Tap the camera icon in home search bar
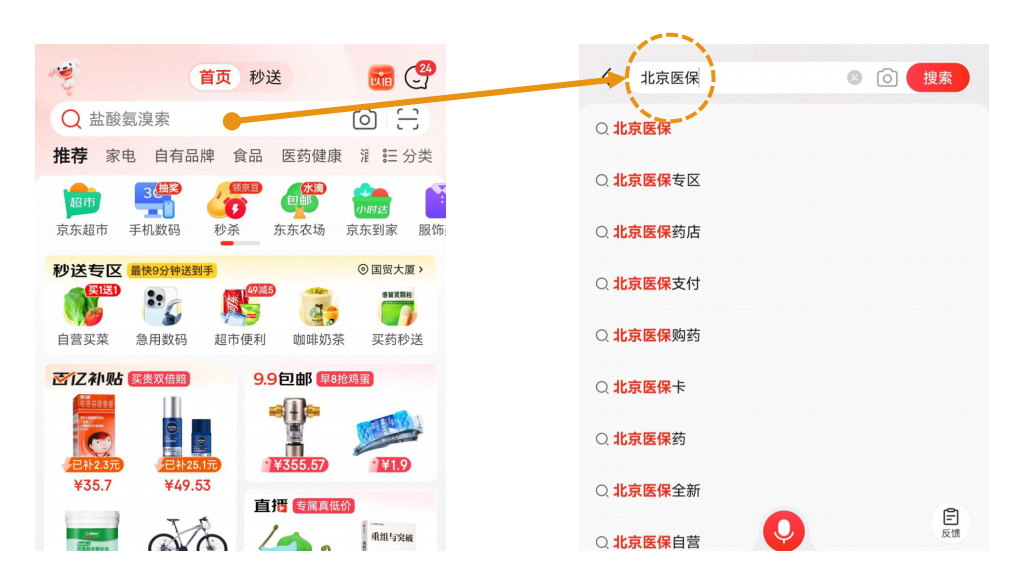The height and width of the screenshot is (580, 1033). pyautogui.click(x=364, y=119)
